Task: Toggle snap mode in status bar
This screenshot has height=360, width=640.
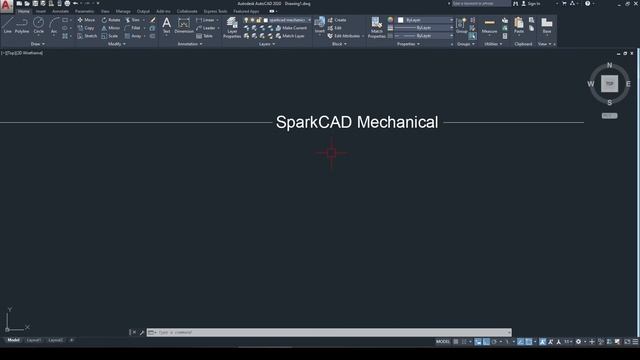Action: (464, 342)
